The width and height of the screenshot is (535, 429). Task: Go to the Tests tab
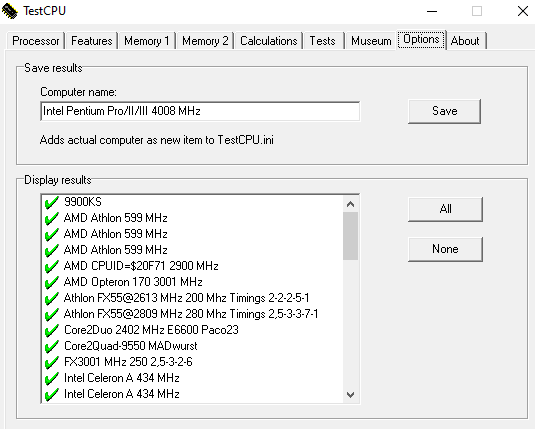click(x=322, y=41)
